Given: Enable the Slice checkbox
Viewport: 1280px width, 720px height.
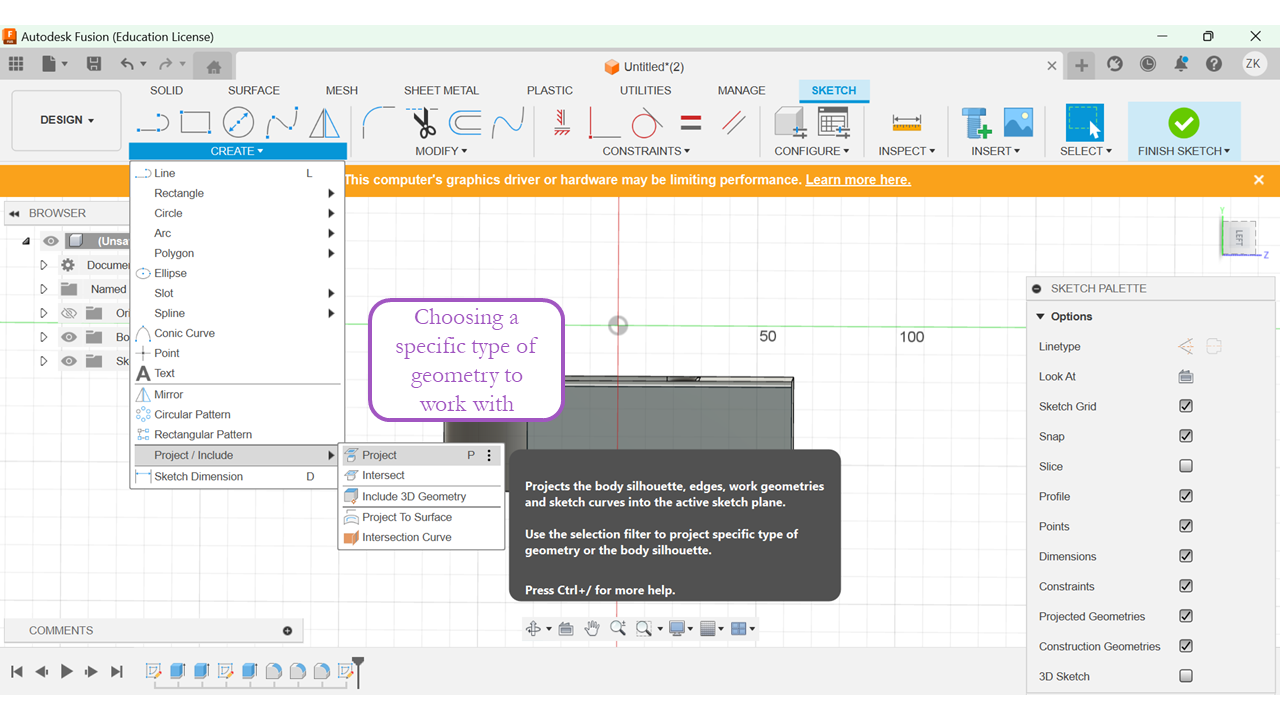Looking at the screenshot, I should pos(1186,466).
